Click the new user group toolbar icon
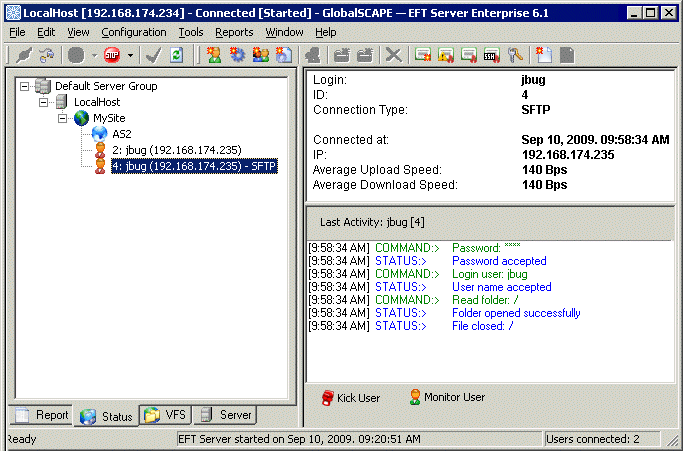This screenshot has height=451, width=683. coord(260,55)
